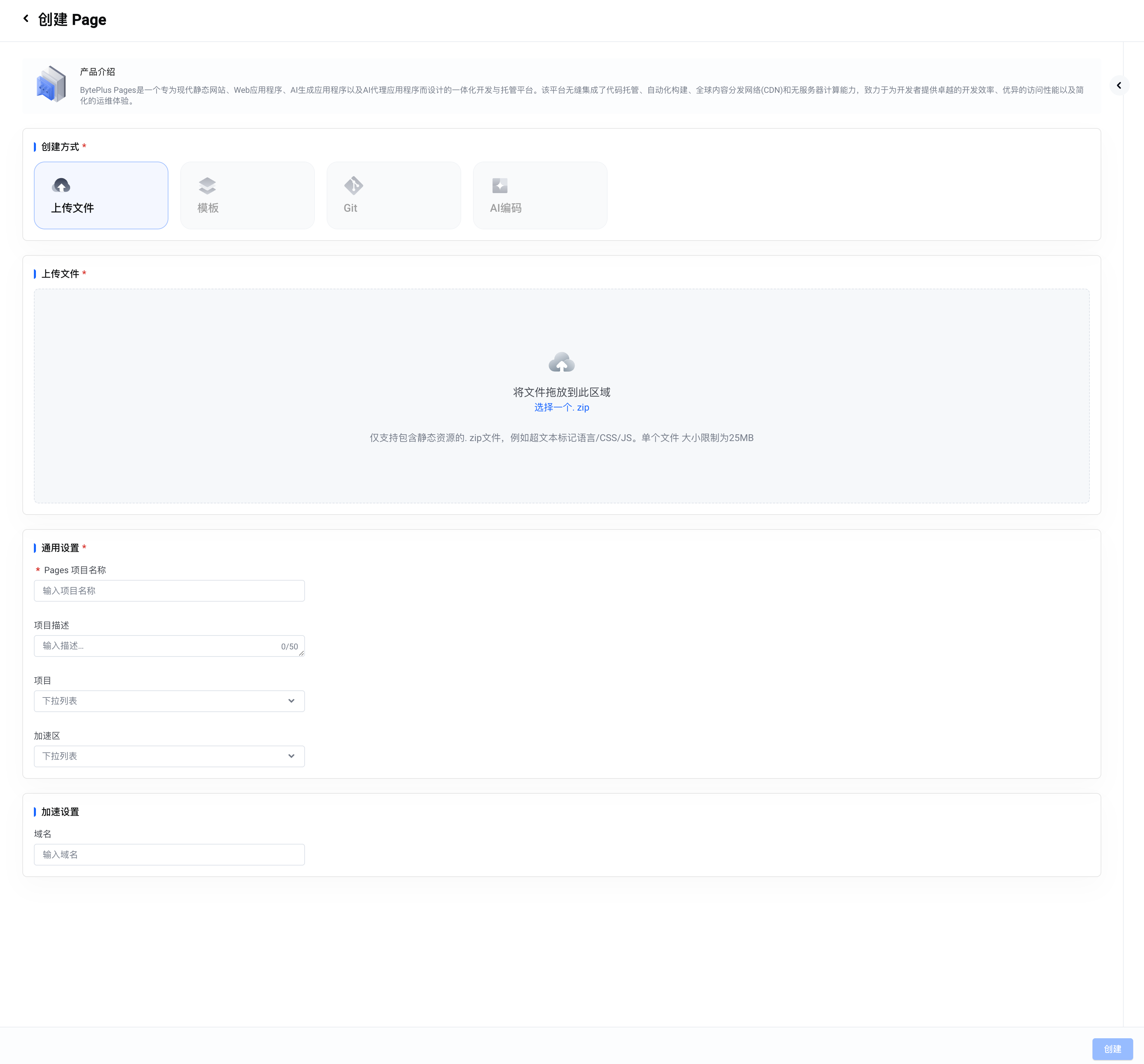Image resolution: width=1144 pixels, height=1064 pixels.
Task: Click the 选择一个.zip link
Action: pos(561,407)
